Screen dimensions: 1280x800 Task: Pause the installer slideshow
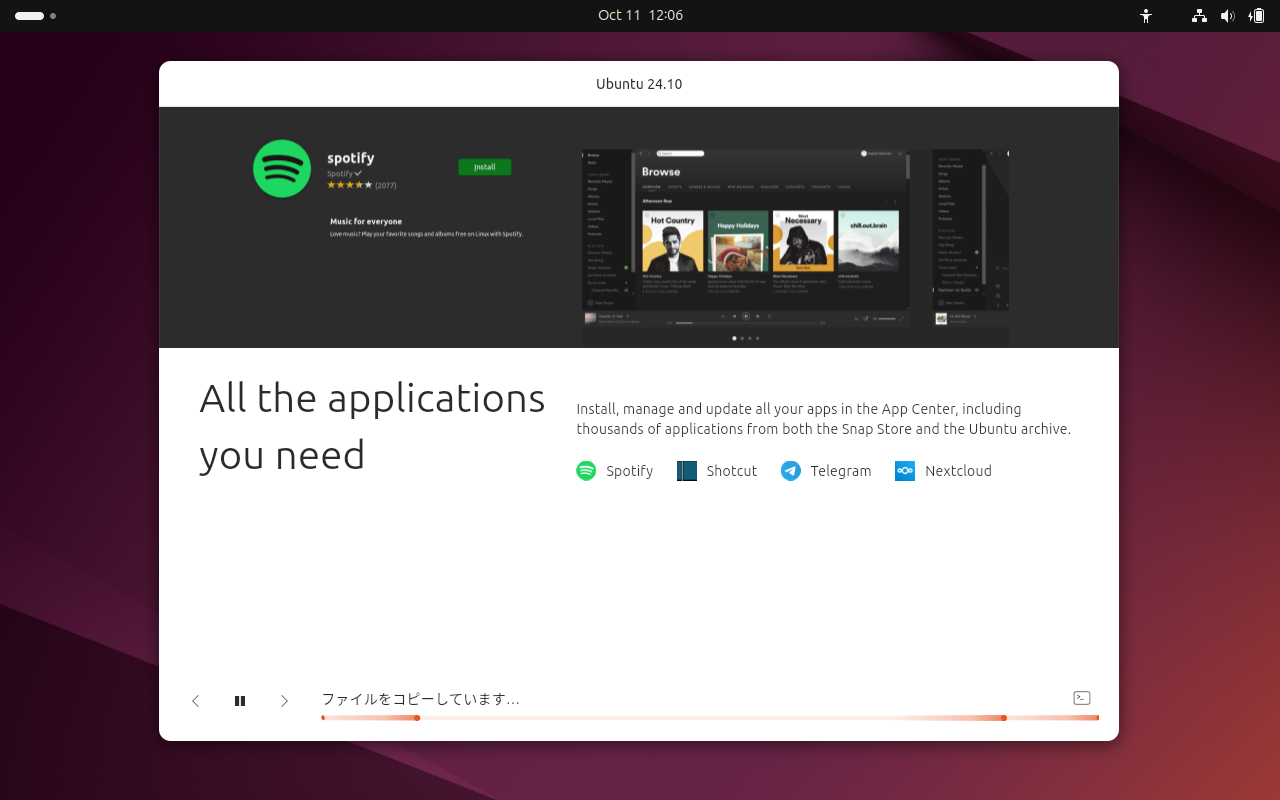pos(240,700)
